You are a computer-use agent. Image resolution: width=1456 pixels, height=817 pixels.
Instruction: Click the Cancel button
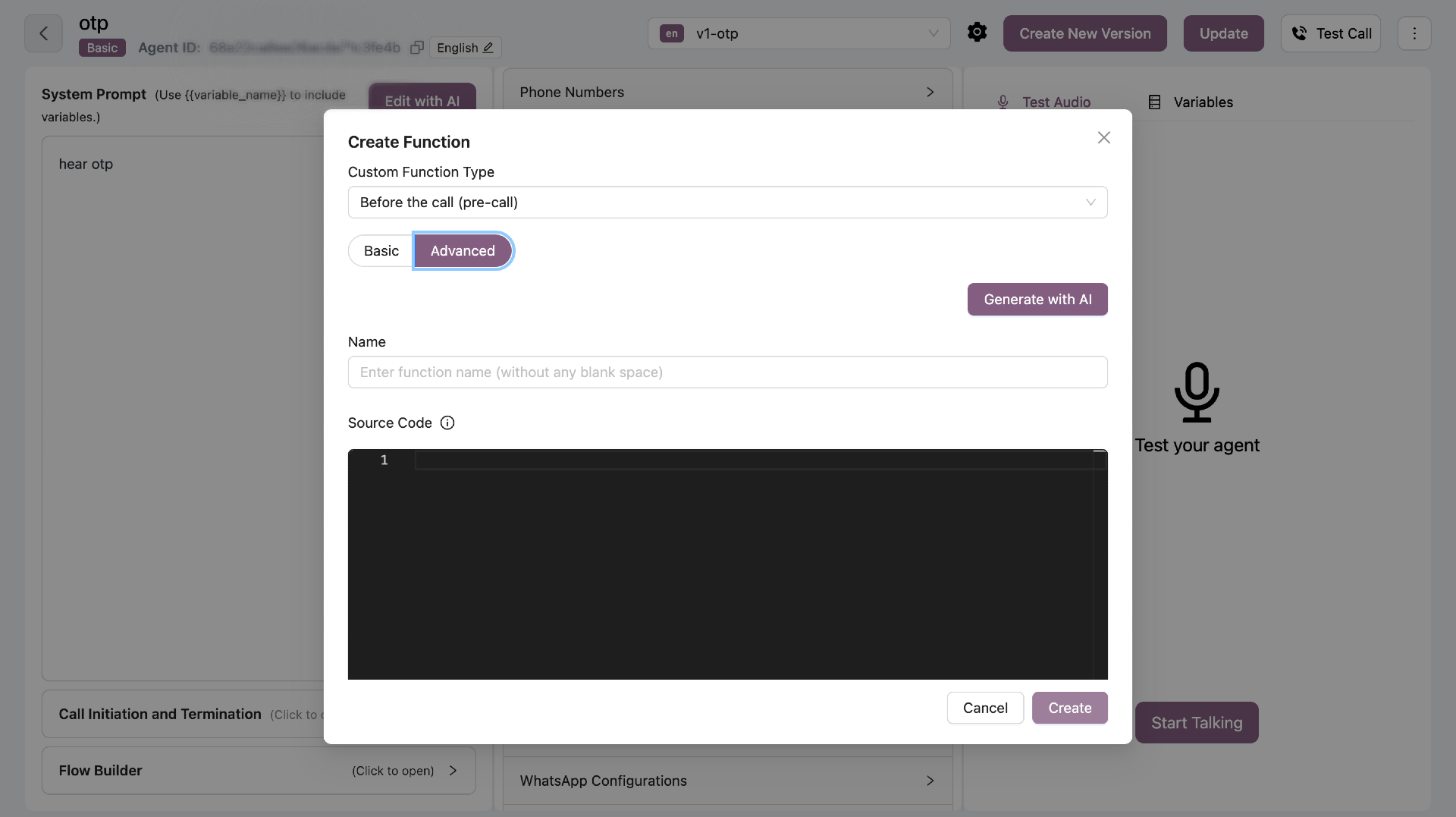click(x=985, y=708)
